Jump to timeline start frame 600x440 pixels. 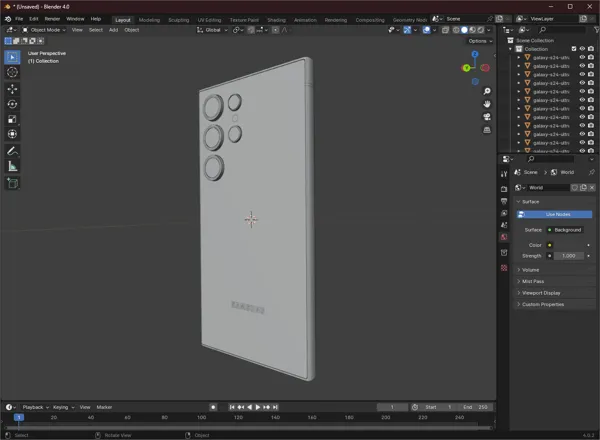click(x=232, y=407)
